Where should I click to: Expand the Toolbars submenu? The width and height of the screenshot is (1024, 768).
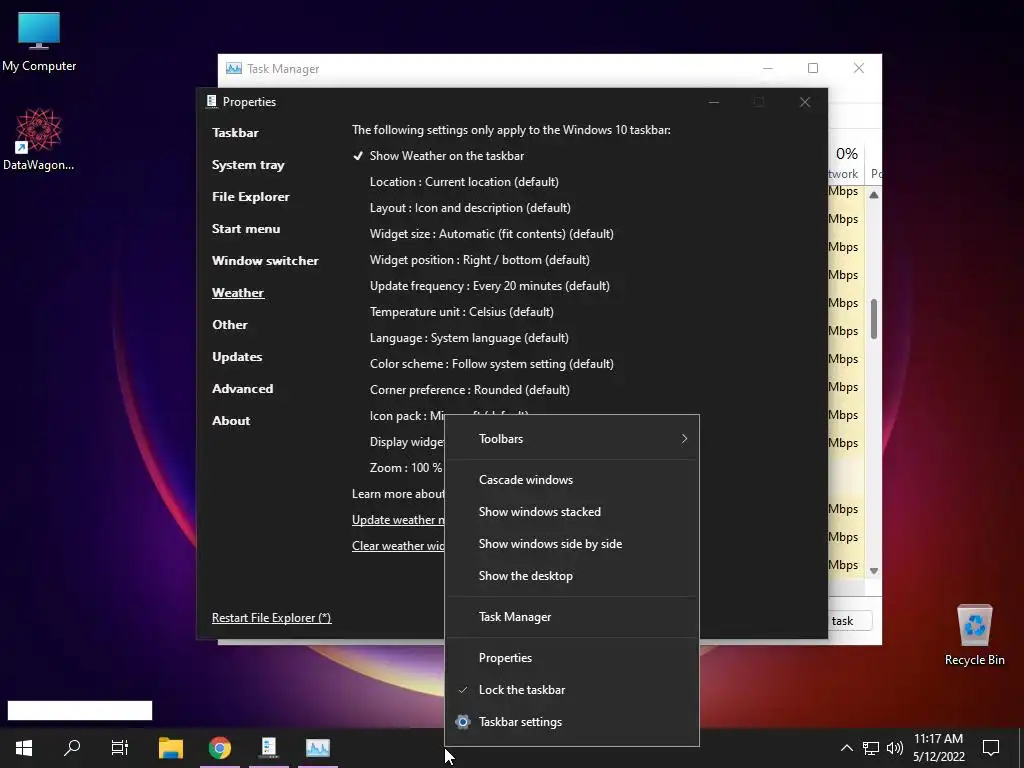(x=571, y=439)
